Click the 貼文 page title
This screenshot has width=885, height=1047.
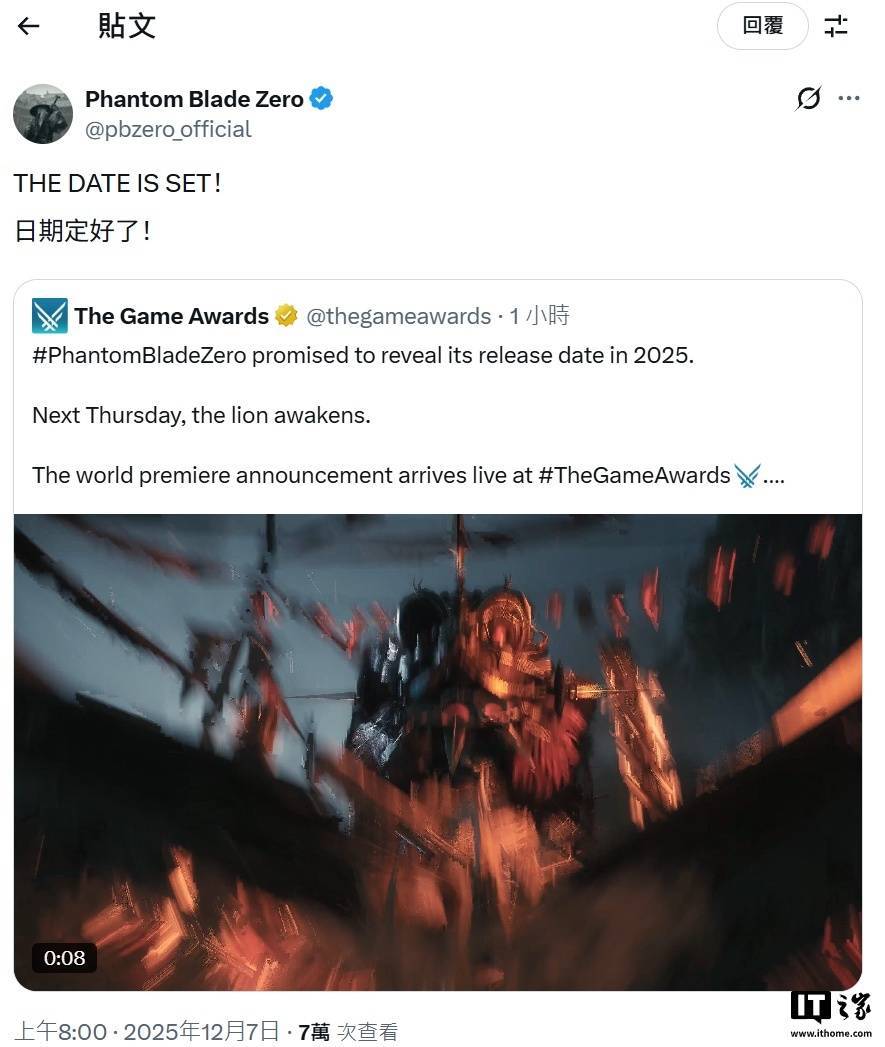(129, 26)
